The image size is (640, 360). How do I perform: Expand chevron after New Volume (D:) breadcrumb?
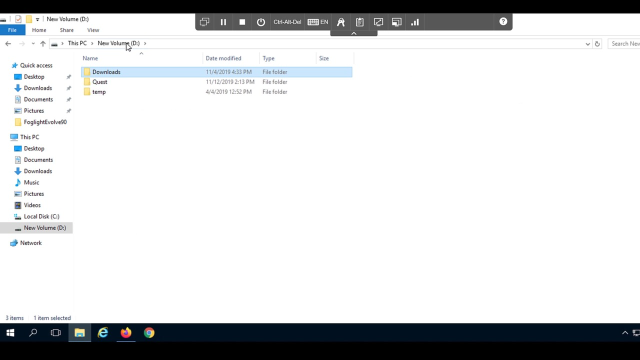tap(145, 43)
